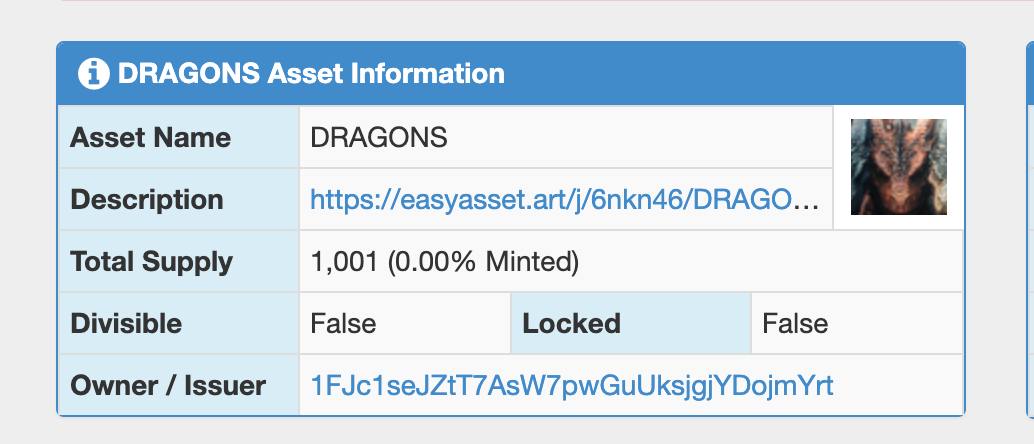Click the info icon in panel header
Screen dimensions: 1034x444
94,73
